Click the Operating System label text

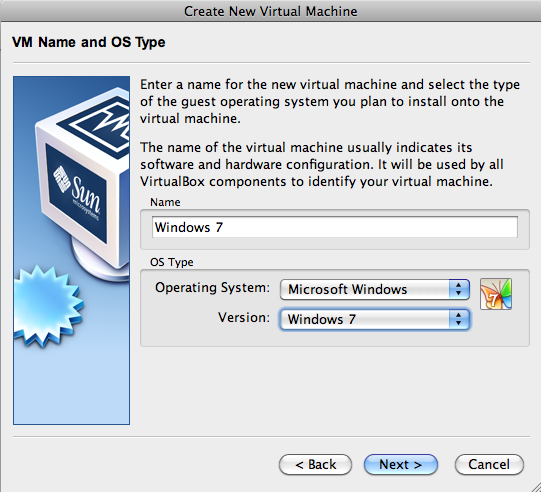(x=212, y=288)
